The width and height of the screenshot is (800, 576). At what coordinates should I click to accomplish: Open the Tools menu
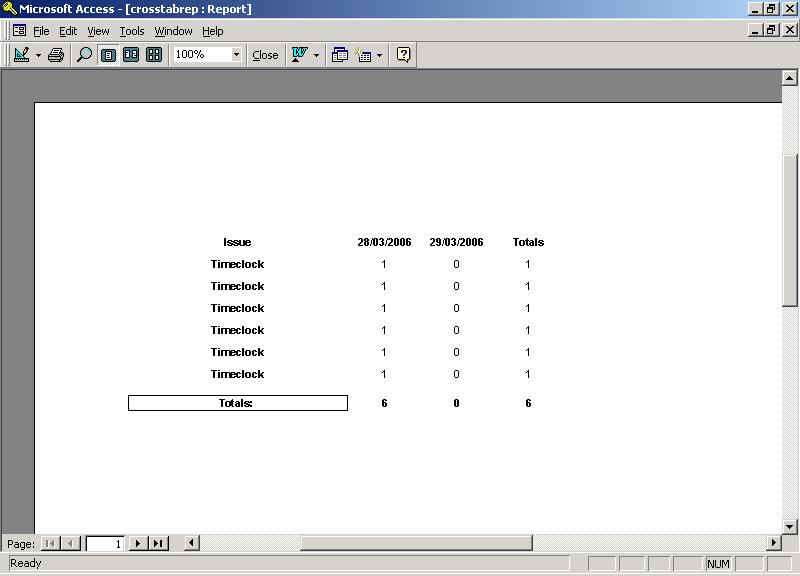pyautogui.click(x=132, y=31)
